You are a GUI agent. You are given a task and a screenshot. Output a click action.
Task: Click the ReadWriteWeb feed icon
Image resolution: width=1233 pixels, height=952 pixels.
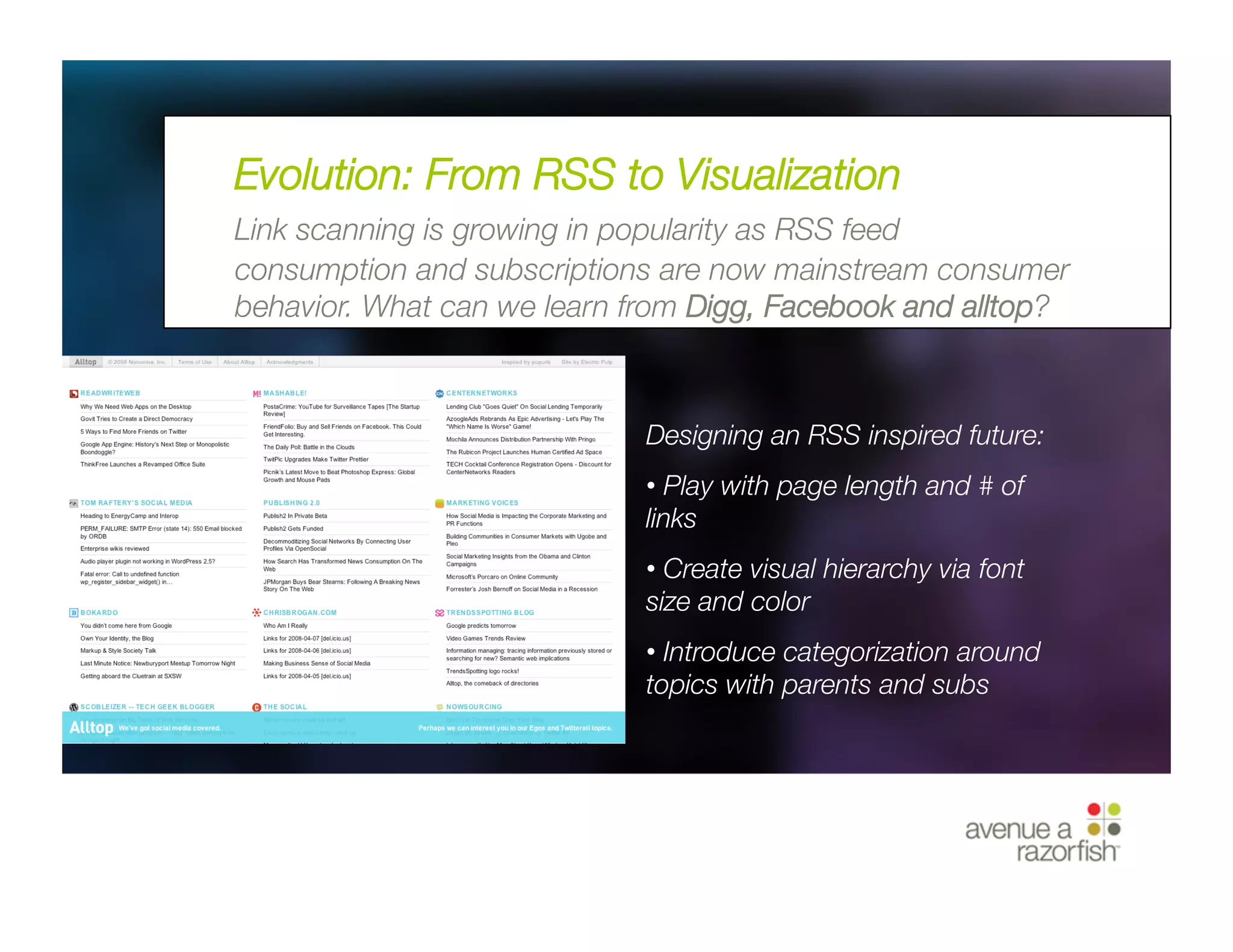73,394
